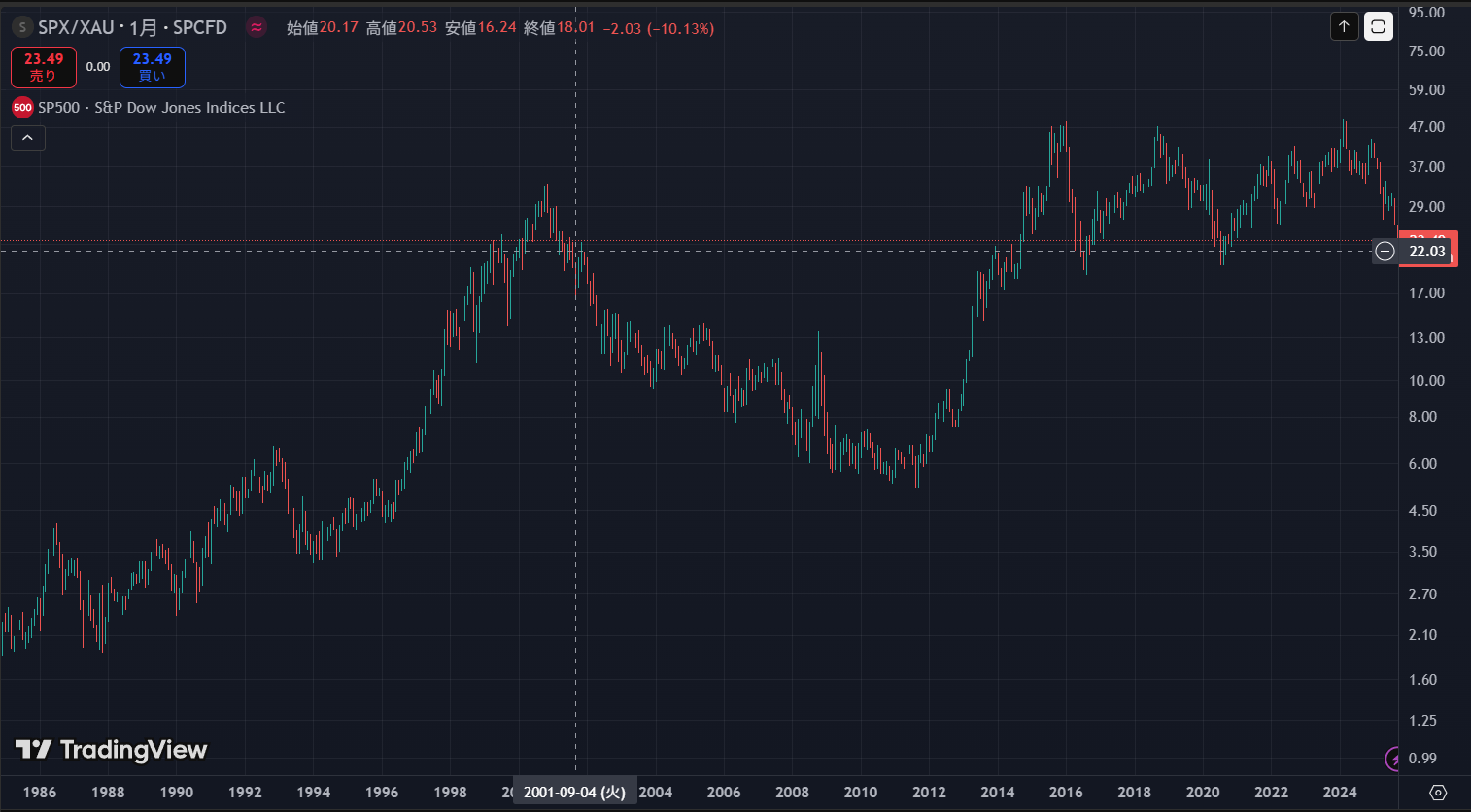This screenshot has width=1471, height=812.
Task: Open symbol search via SPX/XAU title
Action: pyautogui.click(x=132, y=27)
